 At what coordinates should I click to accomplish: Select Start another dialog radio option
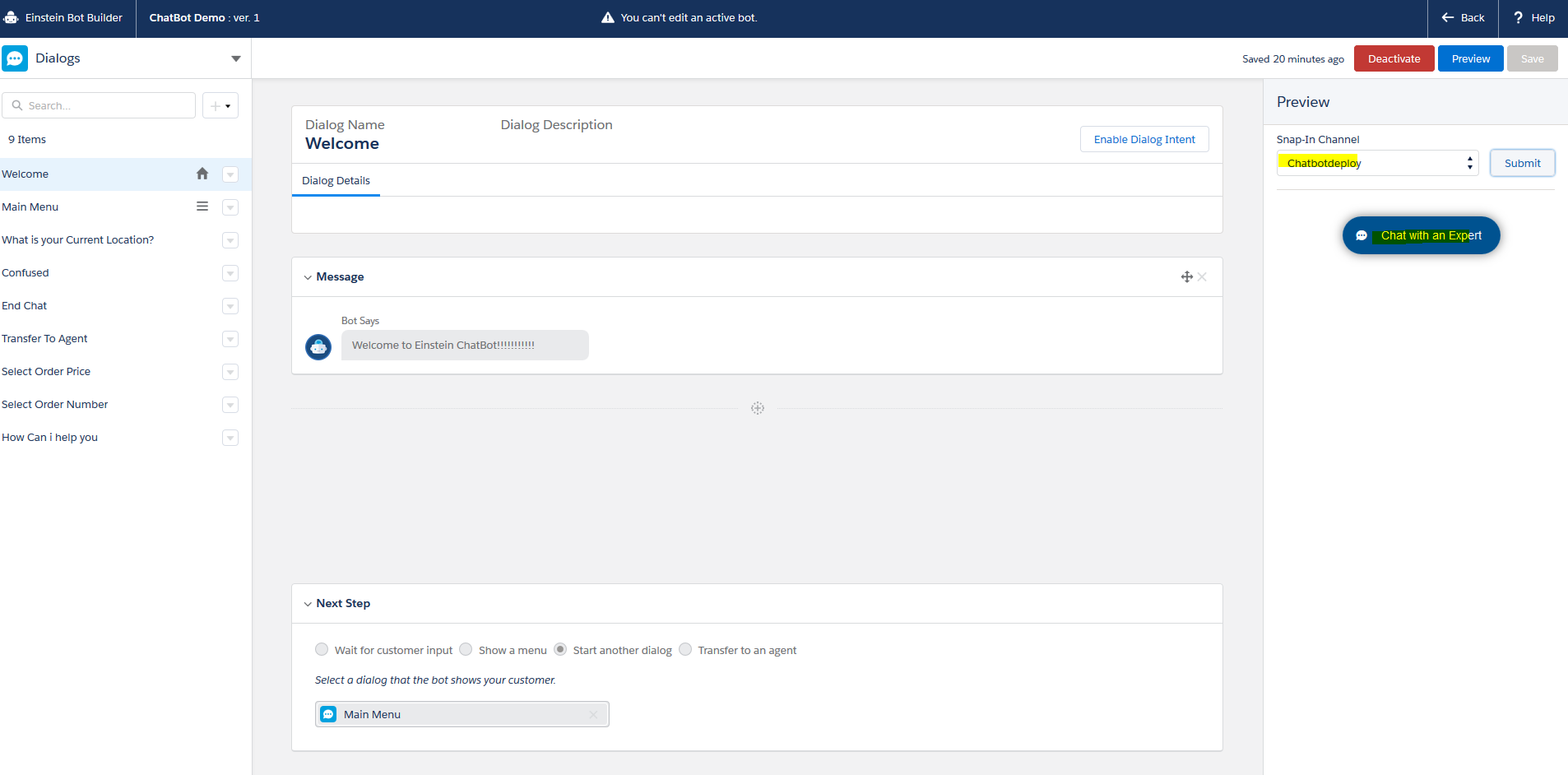(x=560, y=649)
